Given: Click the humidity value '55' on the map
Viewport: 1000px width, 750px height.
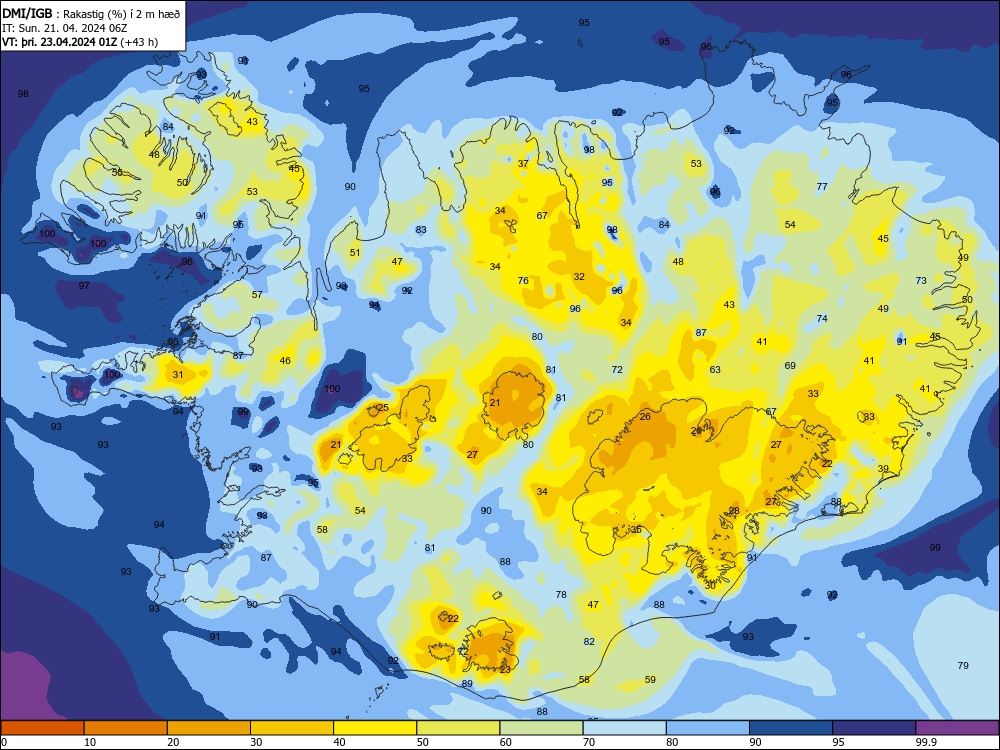Looking at the screenshot, I should coord(117,173).
